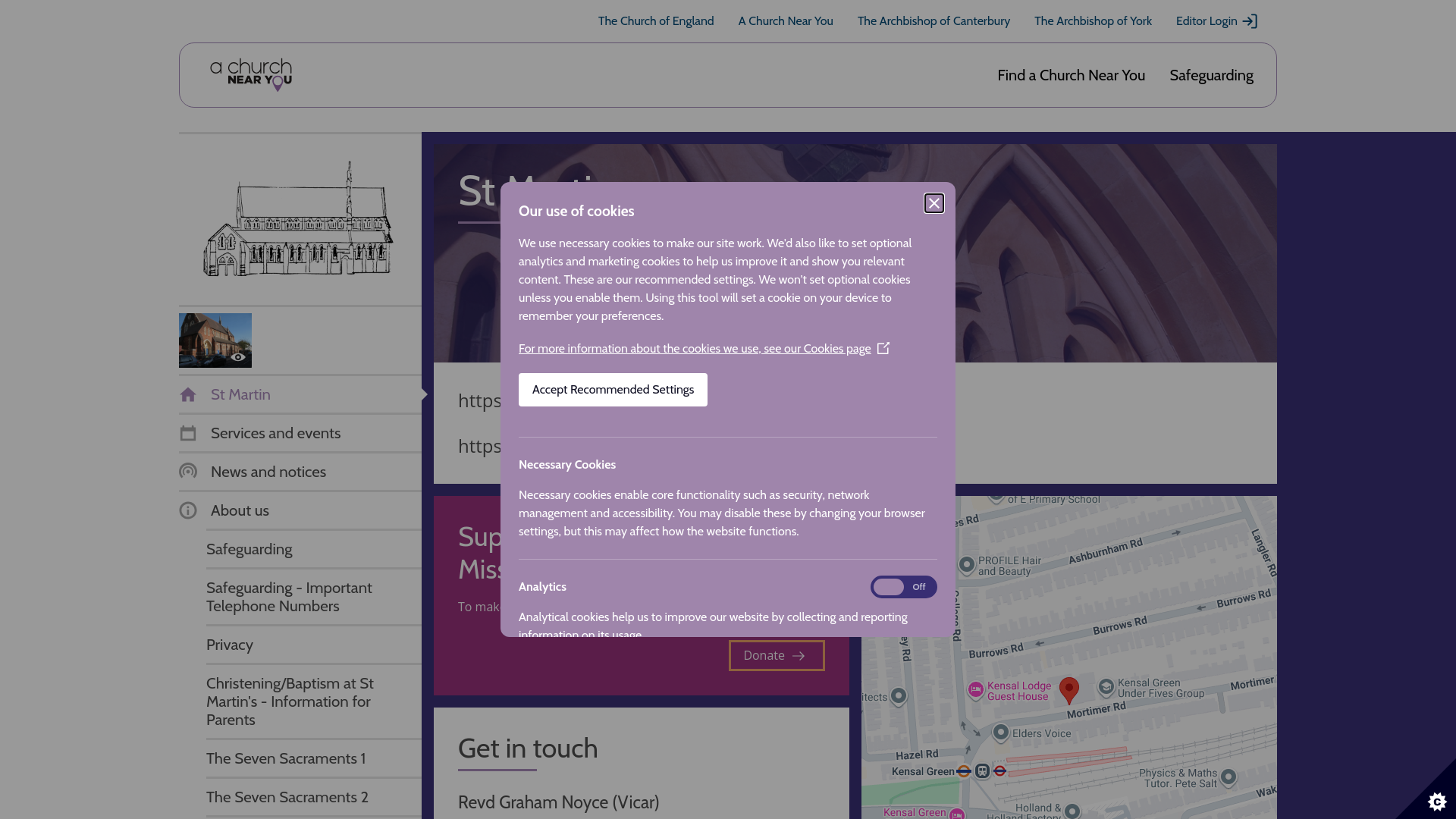Open The Church of England link

(656, 21)
